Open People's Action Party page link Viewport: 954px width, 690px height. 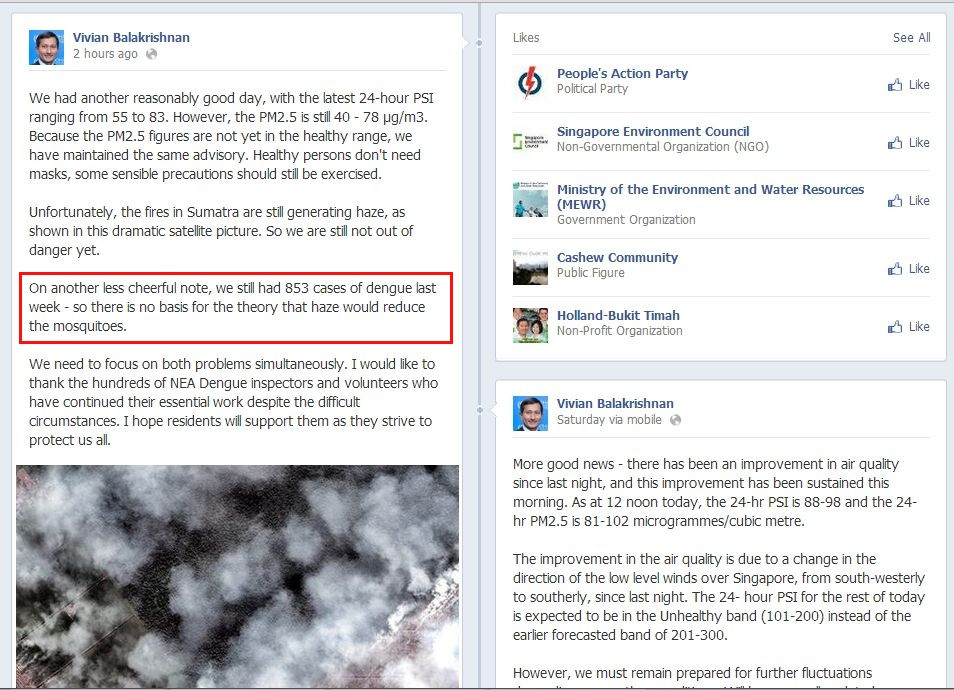pos(622,73)
